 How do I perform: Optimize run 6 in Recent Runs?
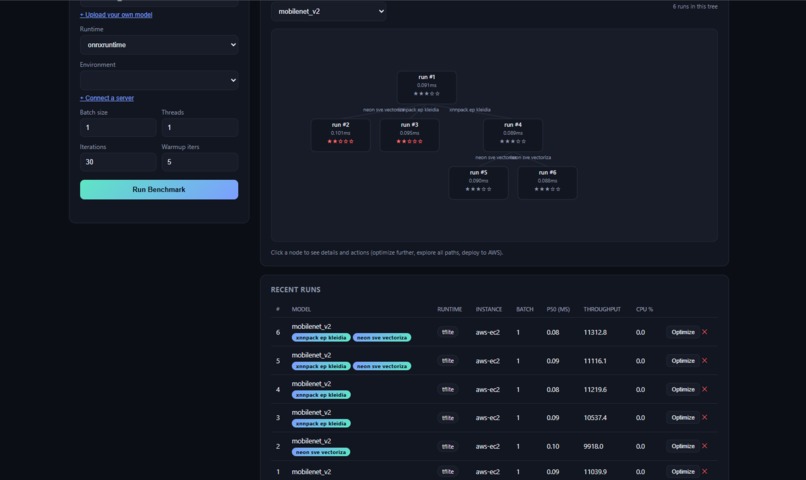click(x=683, y=332)
